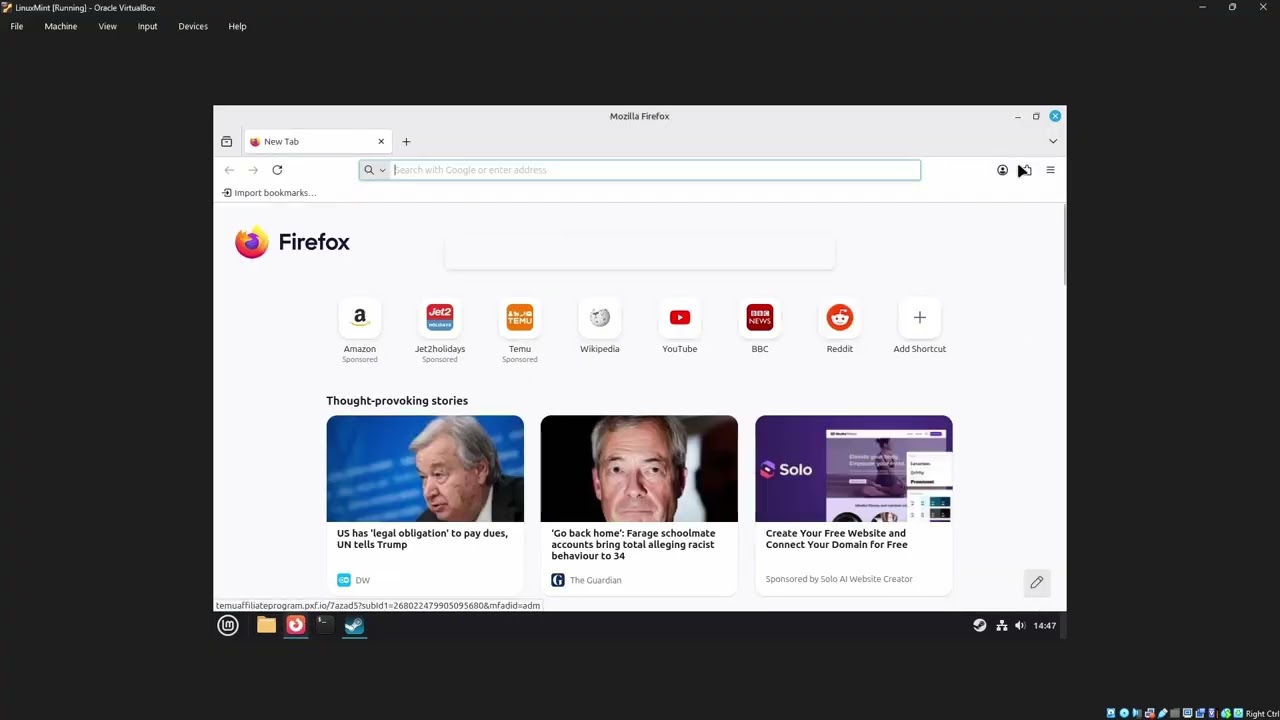This screenshot has height=720, width=1280.
Task: Open the Jet2holidays shortcut tile
Action: tap(440, 318)
